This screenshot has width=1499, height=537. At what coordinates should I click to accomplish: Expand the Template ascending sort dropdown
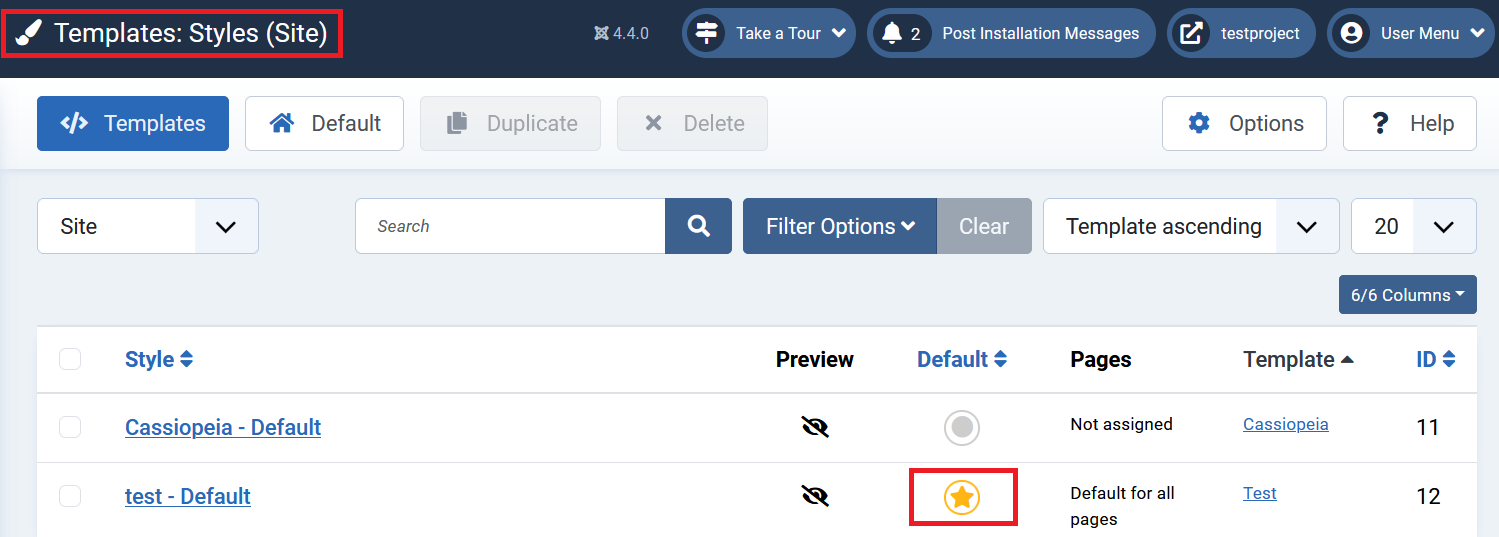(1191, 226)
